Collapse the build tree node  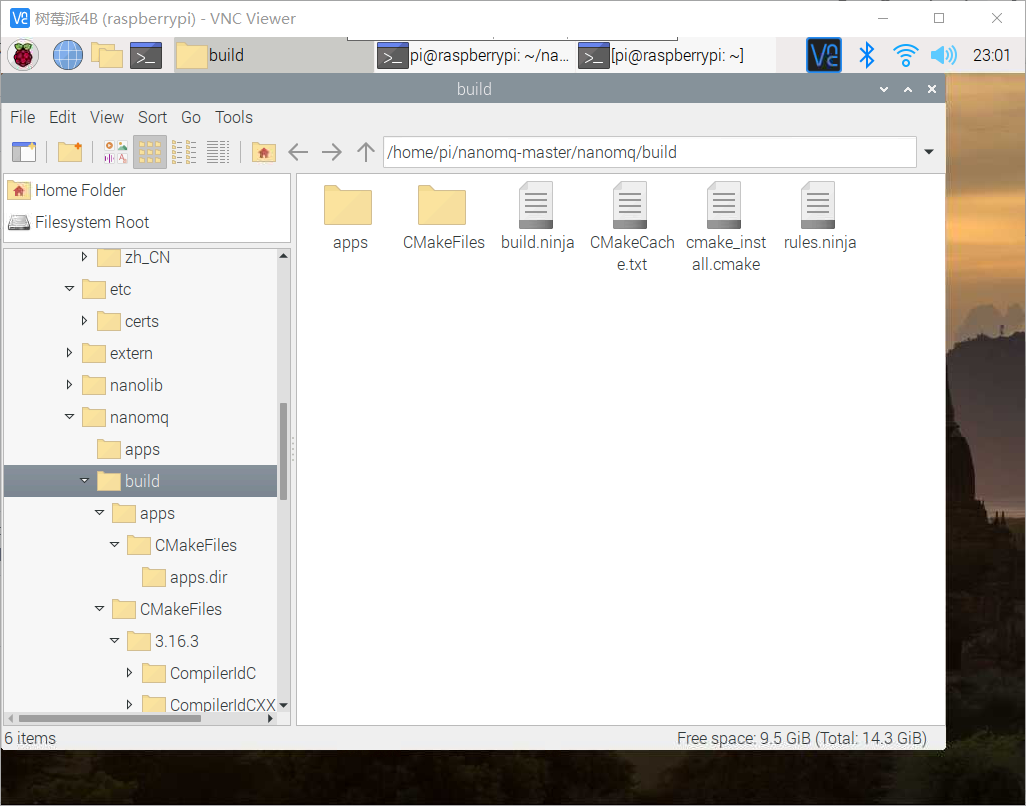(84, 481)
